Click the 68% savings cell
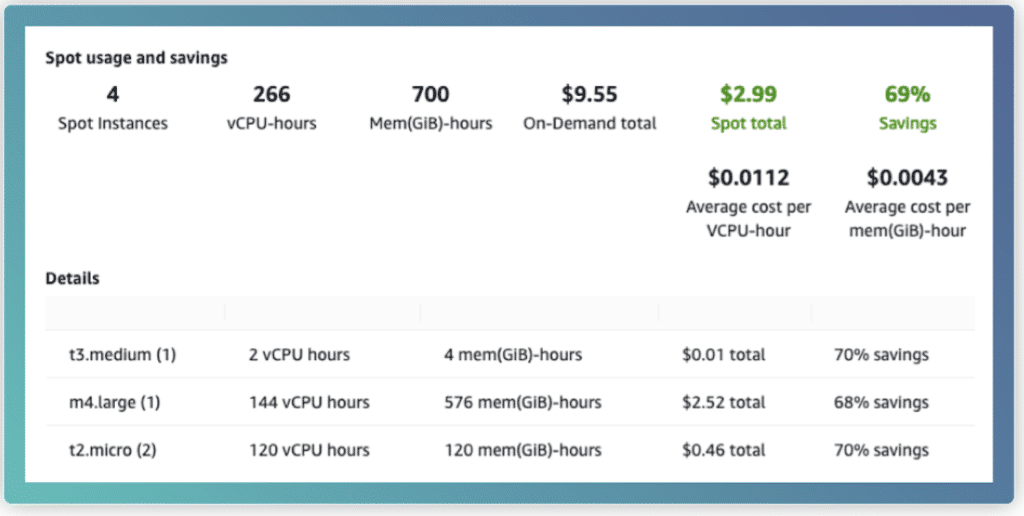This screenshot has width=1024, height=516. [881, 403]
